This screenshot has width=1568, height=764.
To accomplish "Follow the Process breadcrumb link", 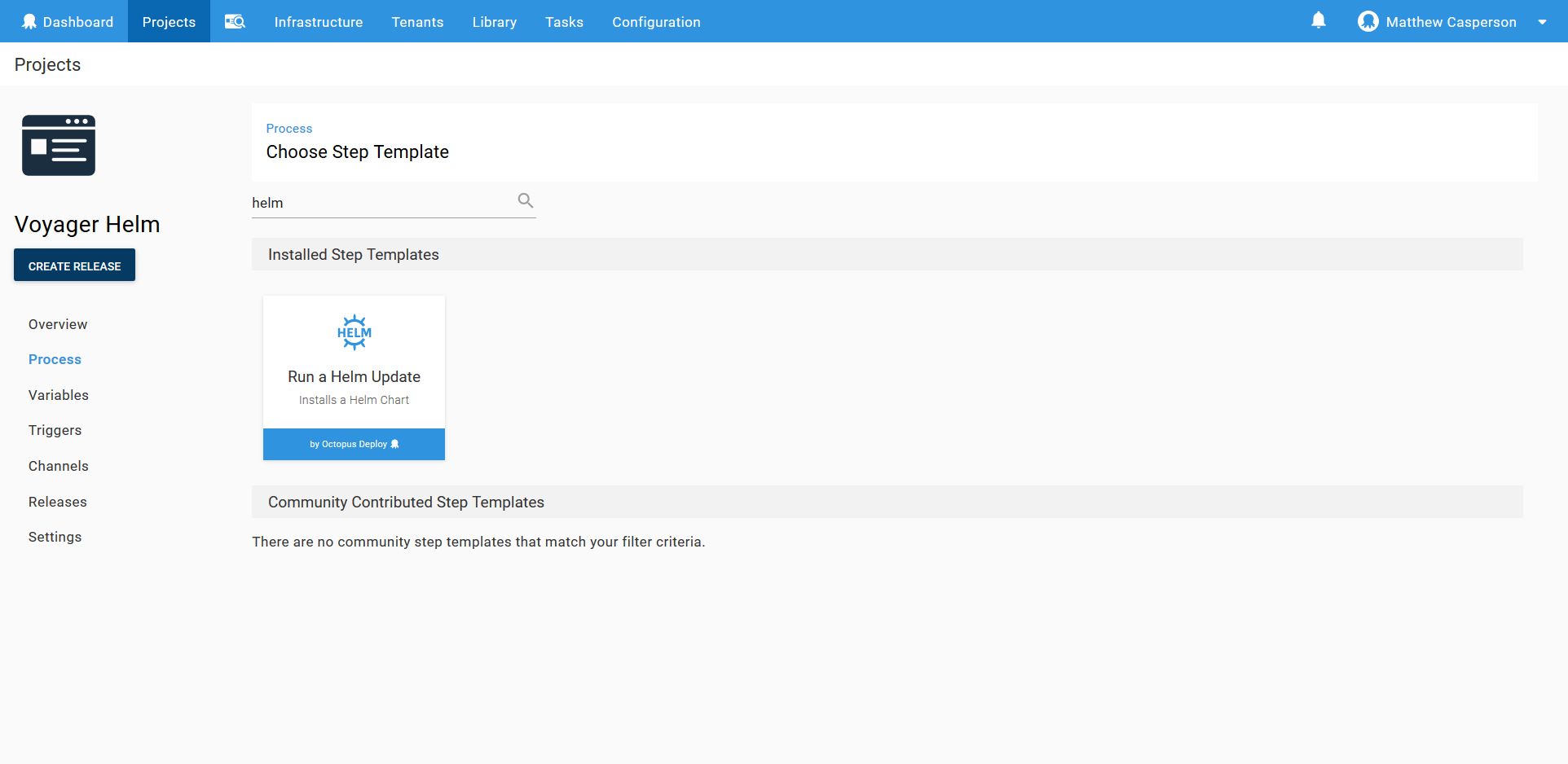I will [288, 129].
